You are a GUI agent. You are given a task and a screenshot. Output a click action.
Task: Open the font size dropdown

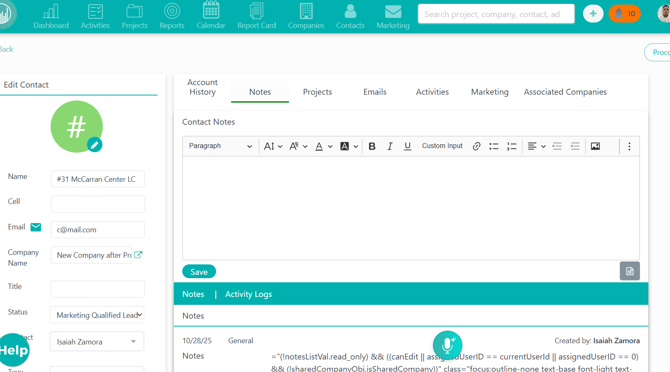tap(273, 146)
